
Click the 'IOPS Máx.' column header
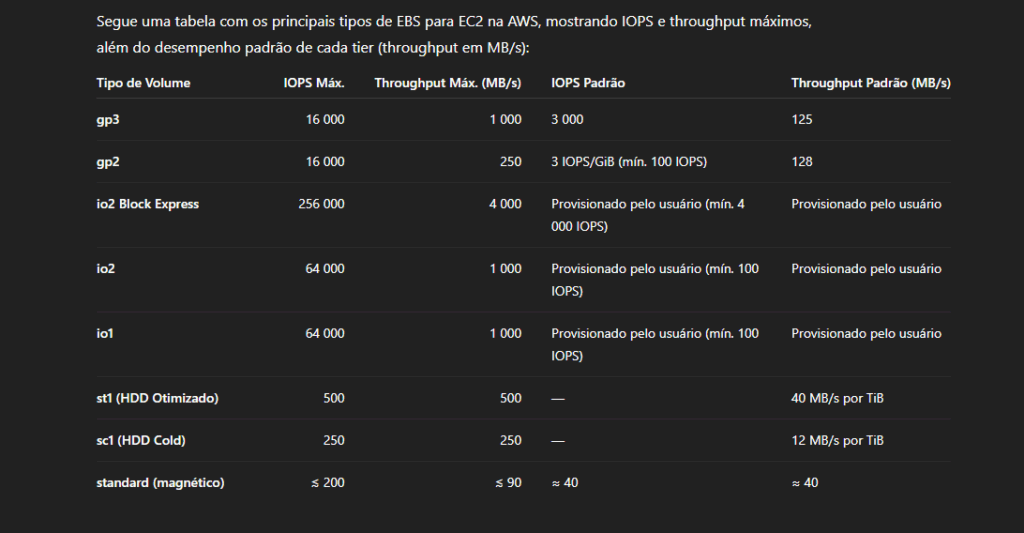(x=314, y=83)
